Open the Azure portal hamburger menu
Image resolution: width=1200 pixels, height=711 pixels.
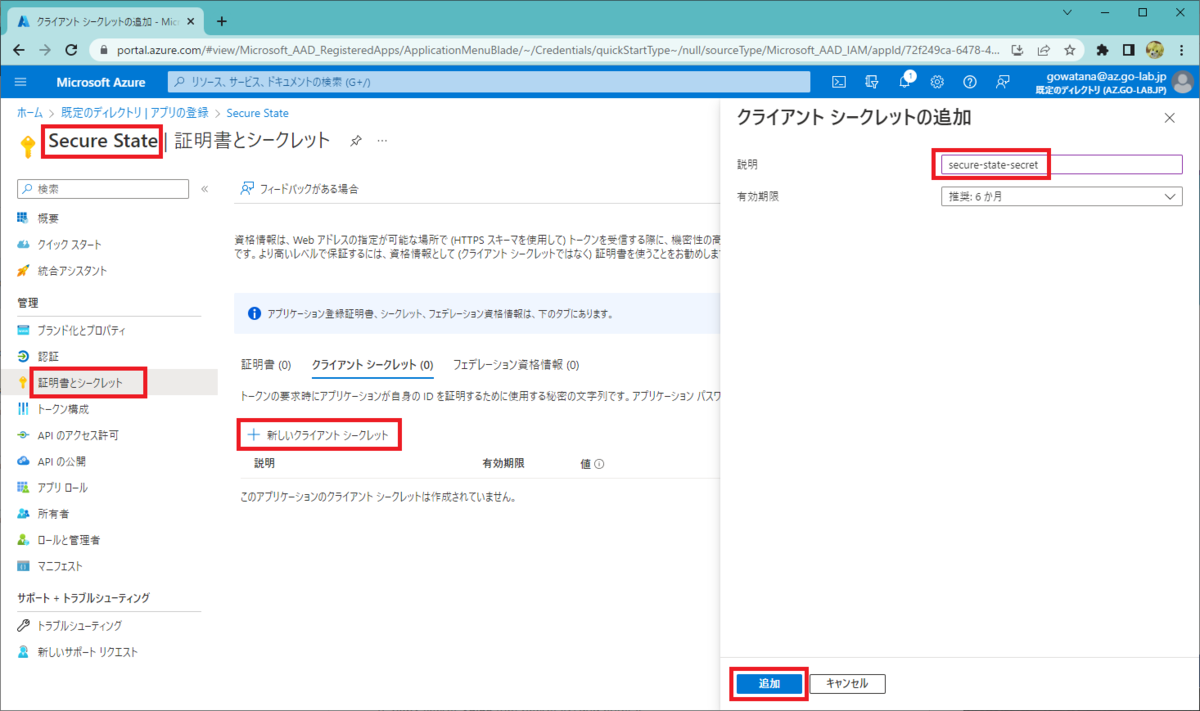click(x=22, y=82)
